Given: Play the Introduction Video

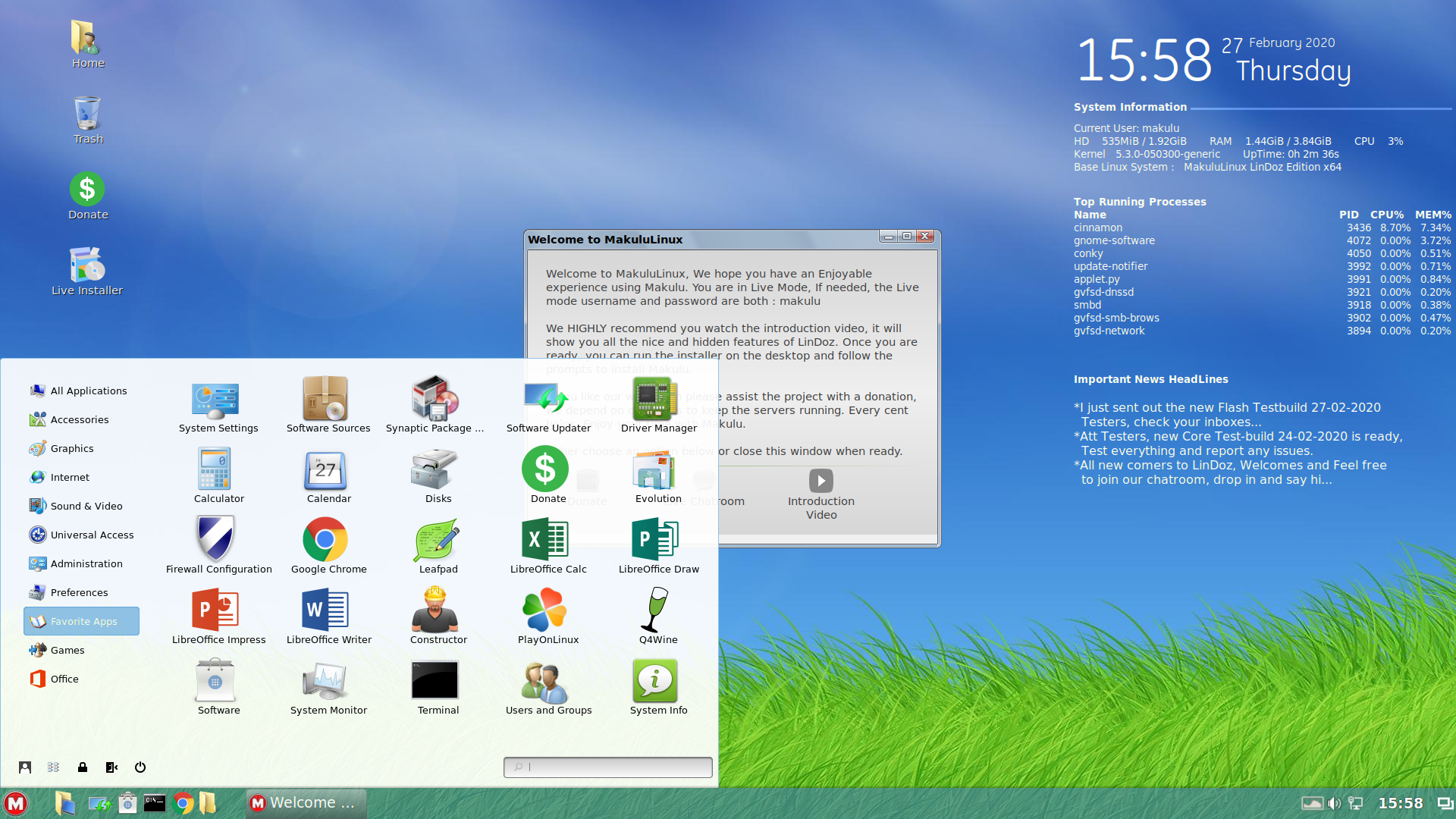Looking at the screenshot, I should click(x=821, y=494).
